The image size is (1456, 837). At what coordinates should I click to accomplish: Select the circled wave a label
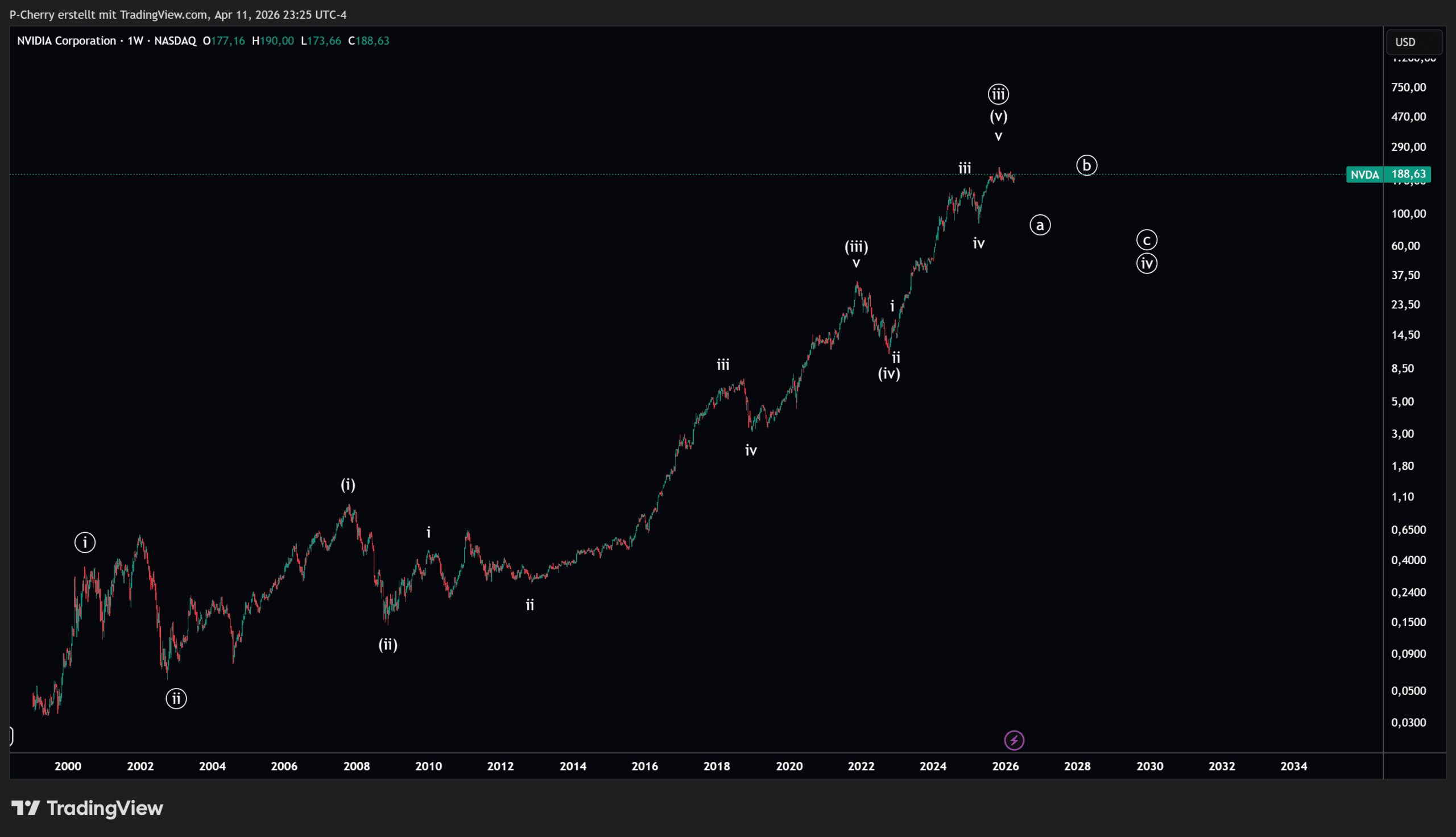[1040, 225]
